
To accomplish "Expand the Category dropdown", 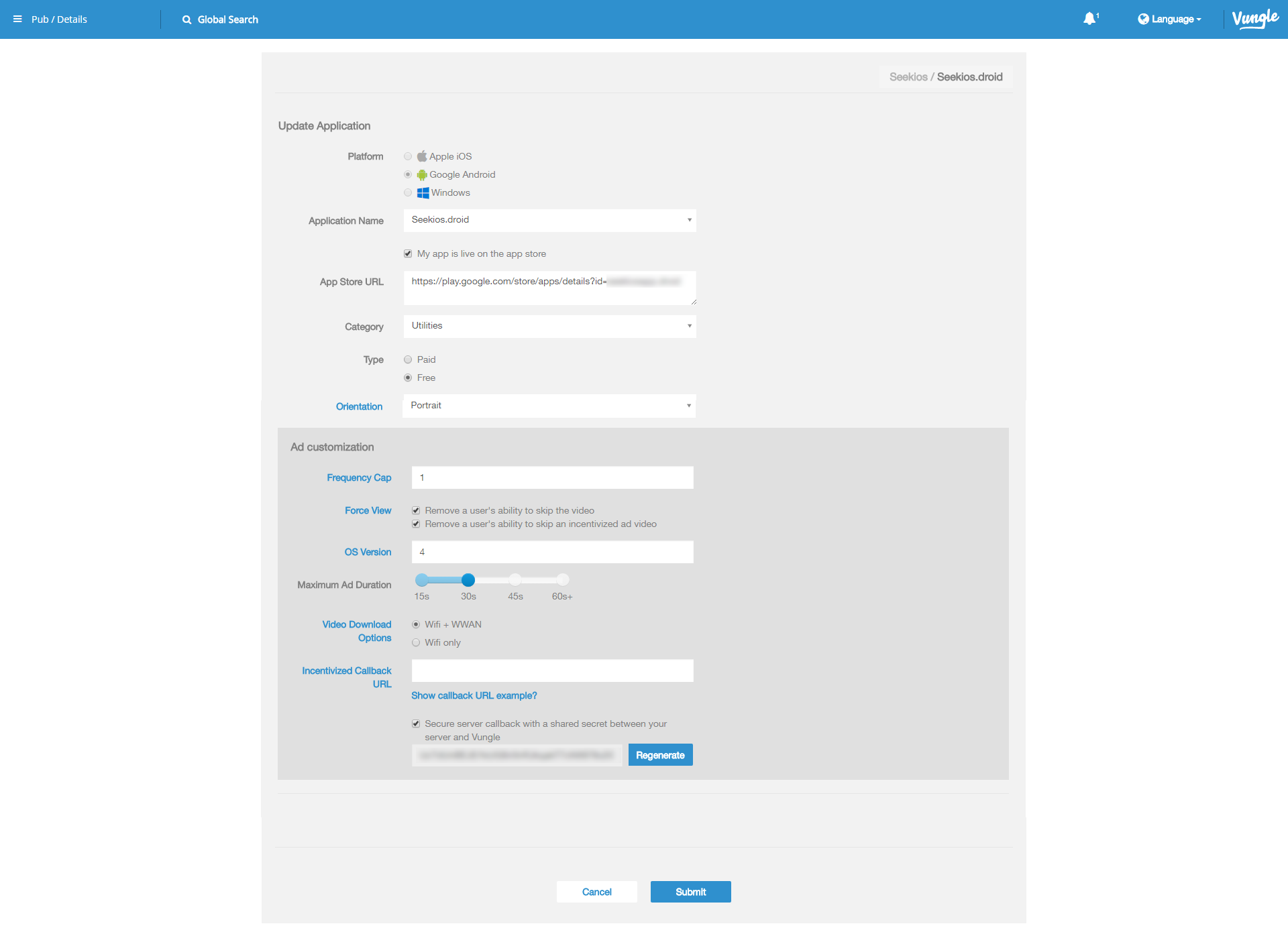I will (549, 327).
